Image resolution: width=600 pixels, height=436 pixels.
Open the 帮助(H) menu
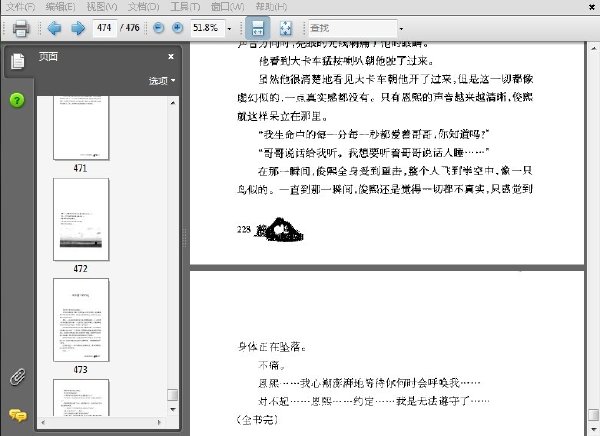(x=271, y=7)
